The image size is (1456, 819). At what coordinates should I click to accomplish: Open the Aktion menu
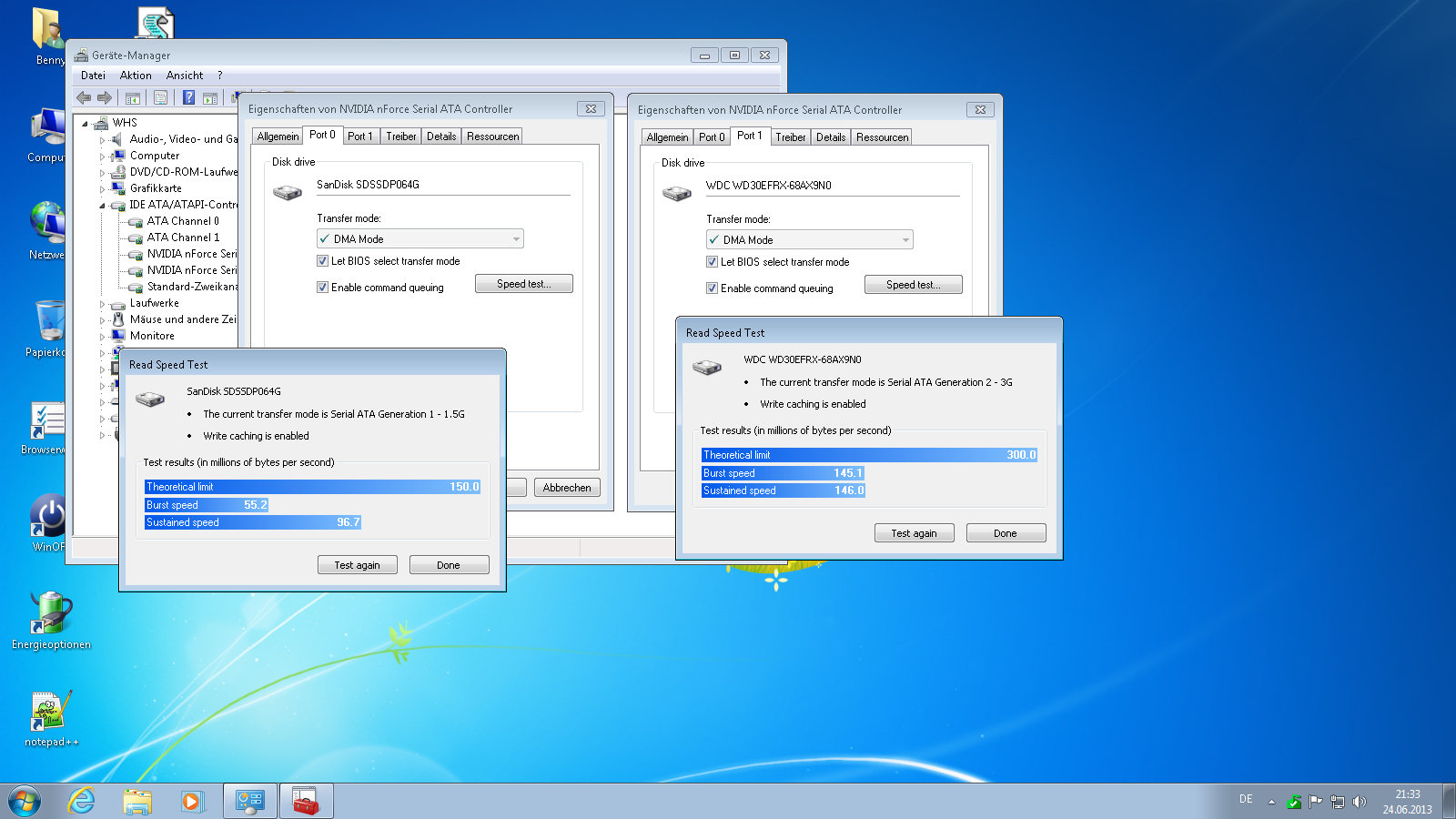click(x=136, y=76)
